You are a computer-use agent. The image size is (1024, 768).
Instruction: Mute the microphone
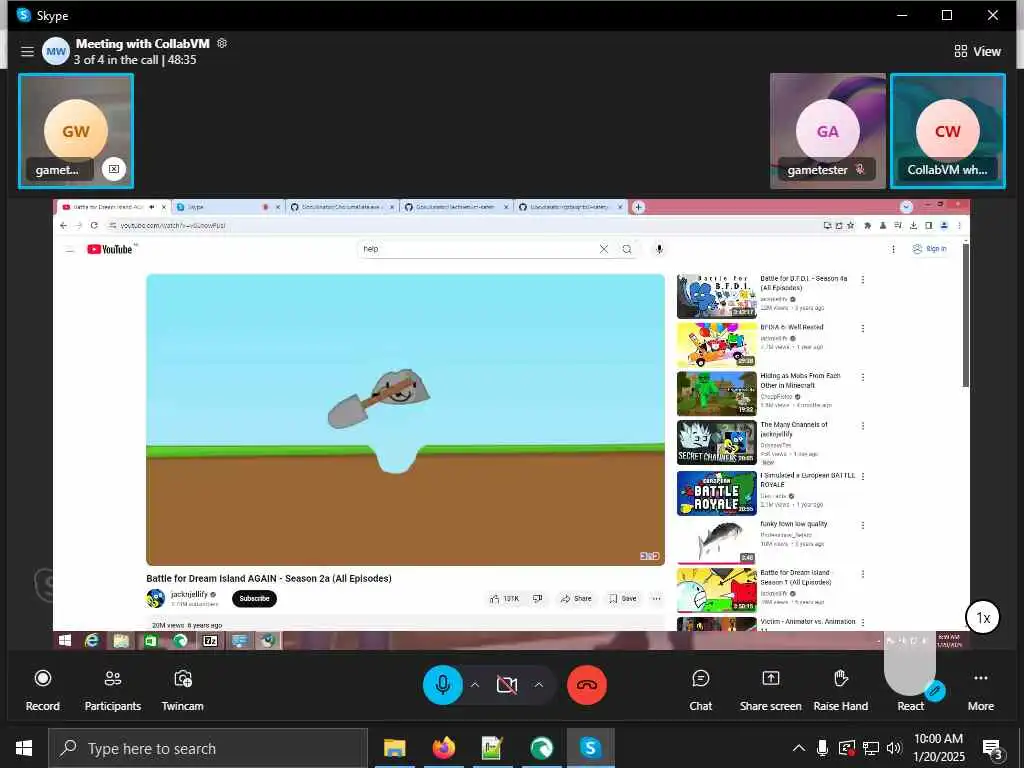pyautogui.click(x=443, y=684)
